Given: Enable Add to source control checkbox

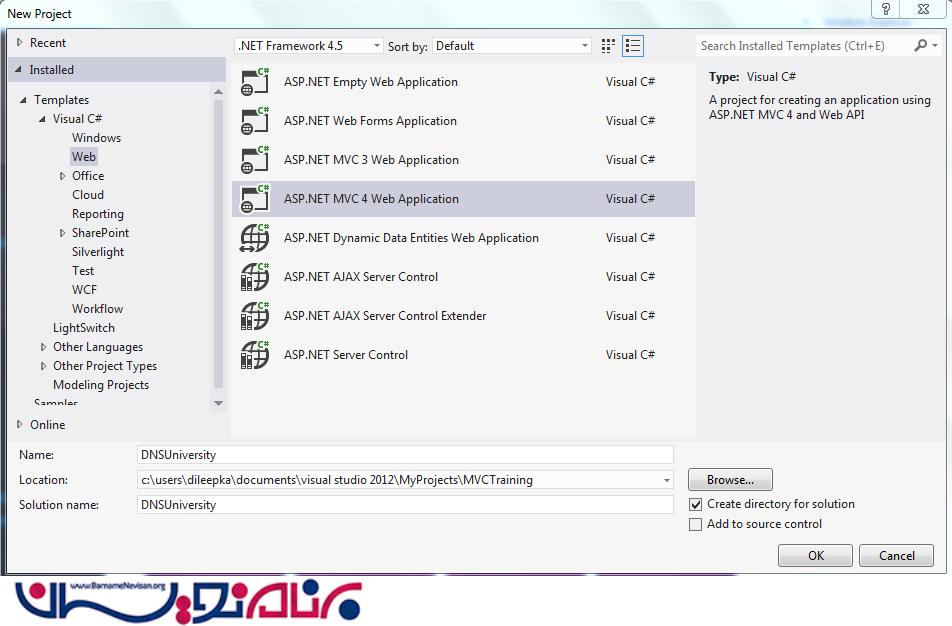Looking at the screenshot, I should click(696, 525).
